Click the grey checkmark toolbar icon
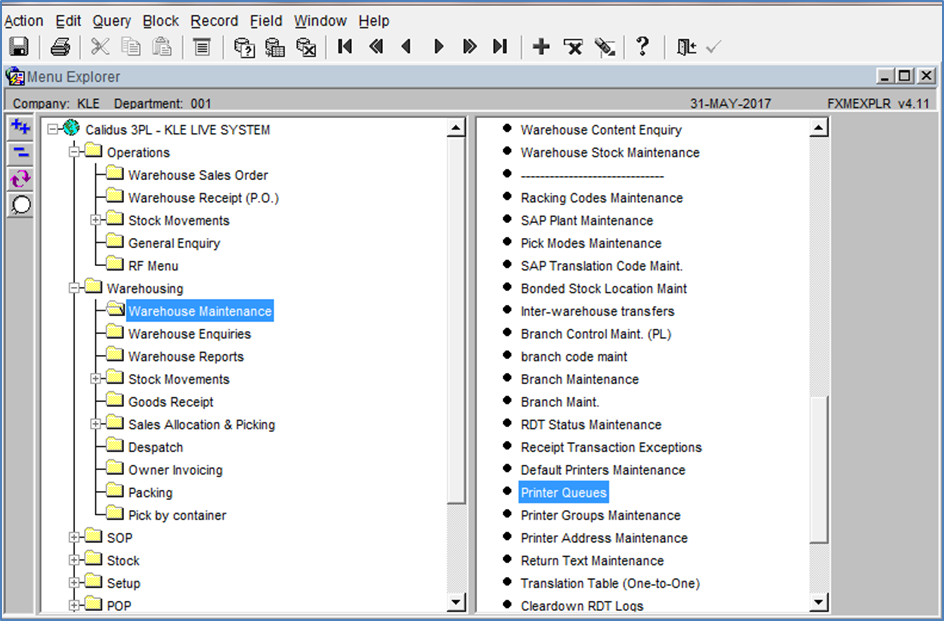The image size is (944, 621). tap(713, 46)
